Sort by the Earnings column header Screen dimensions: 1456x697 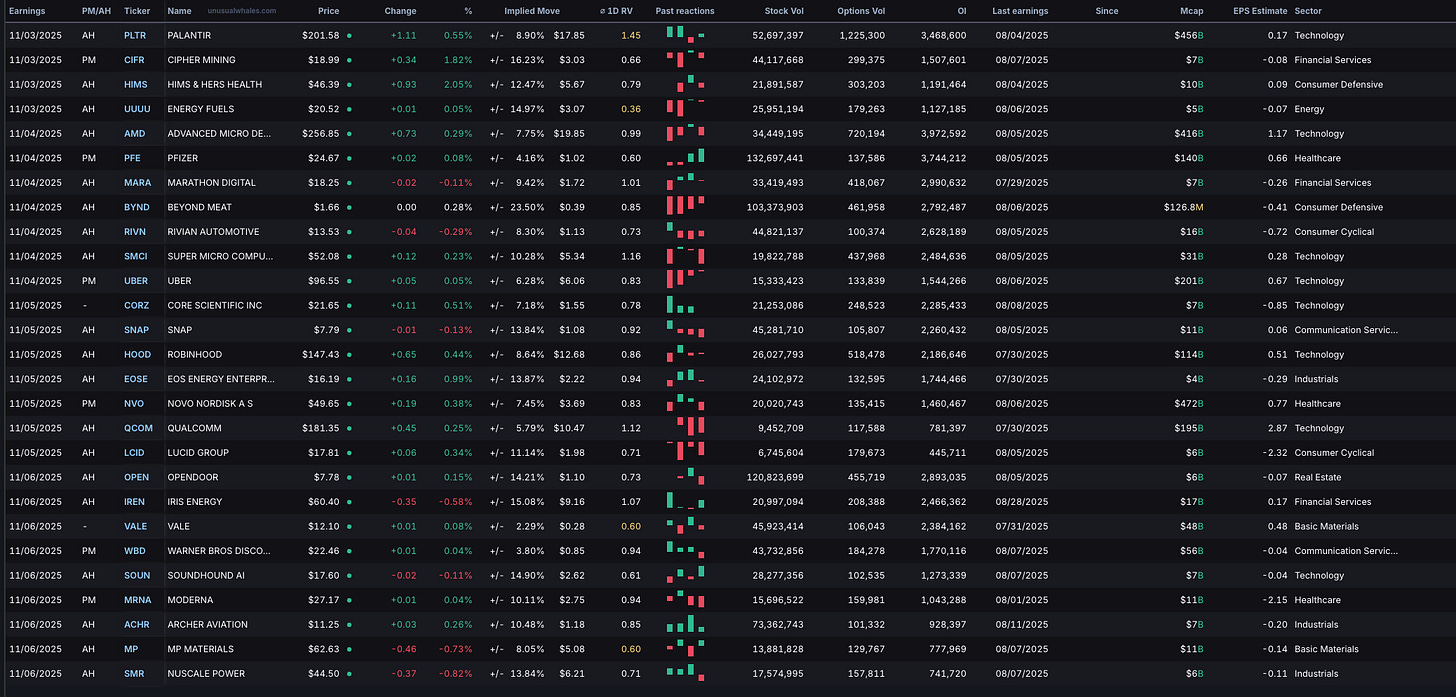27,11
